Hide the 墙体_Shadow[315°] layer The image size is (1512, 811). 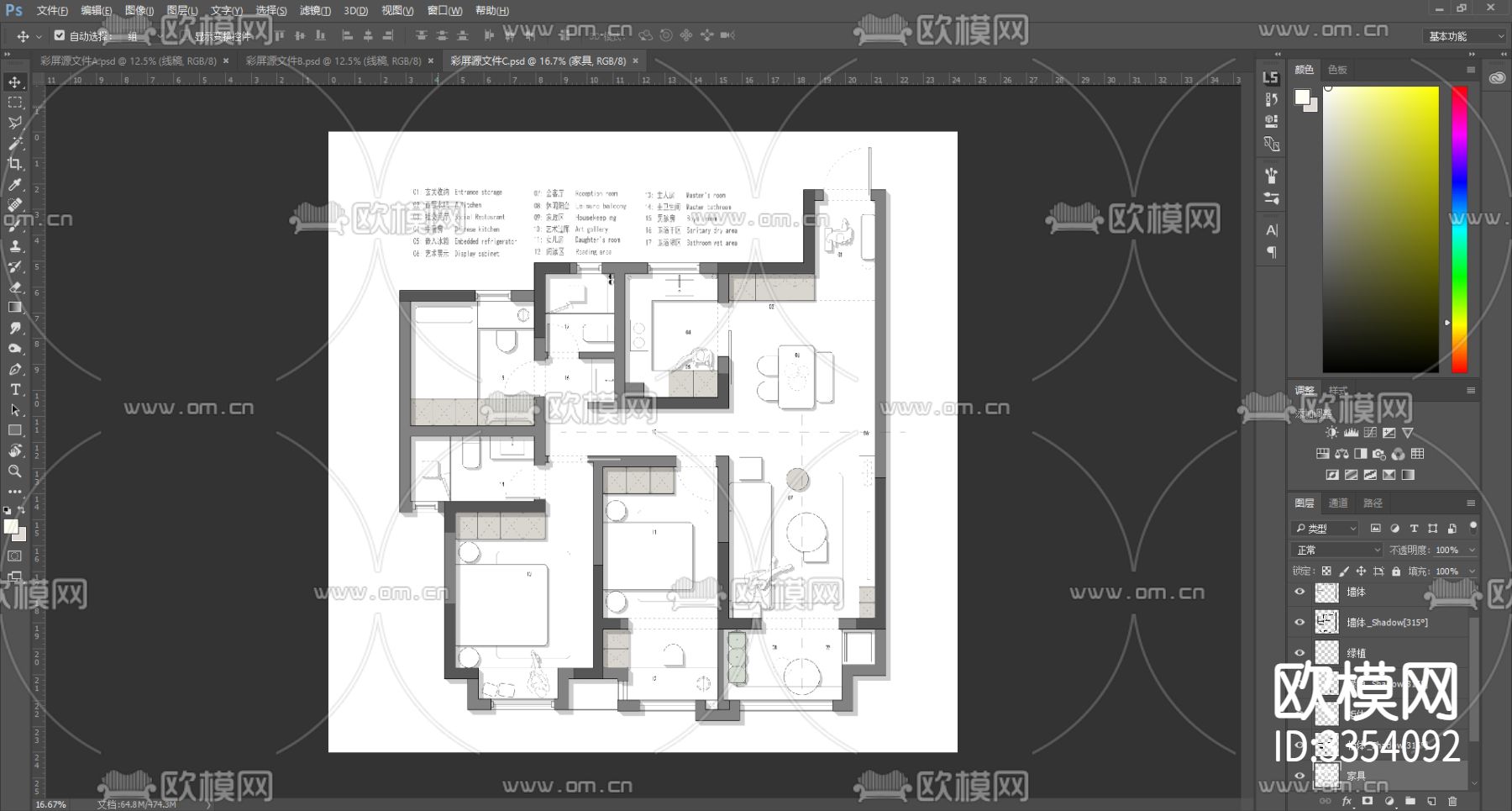(x=1299, y=623)
